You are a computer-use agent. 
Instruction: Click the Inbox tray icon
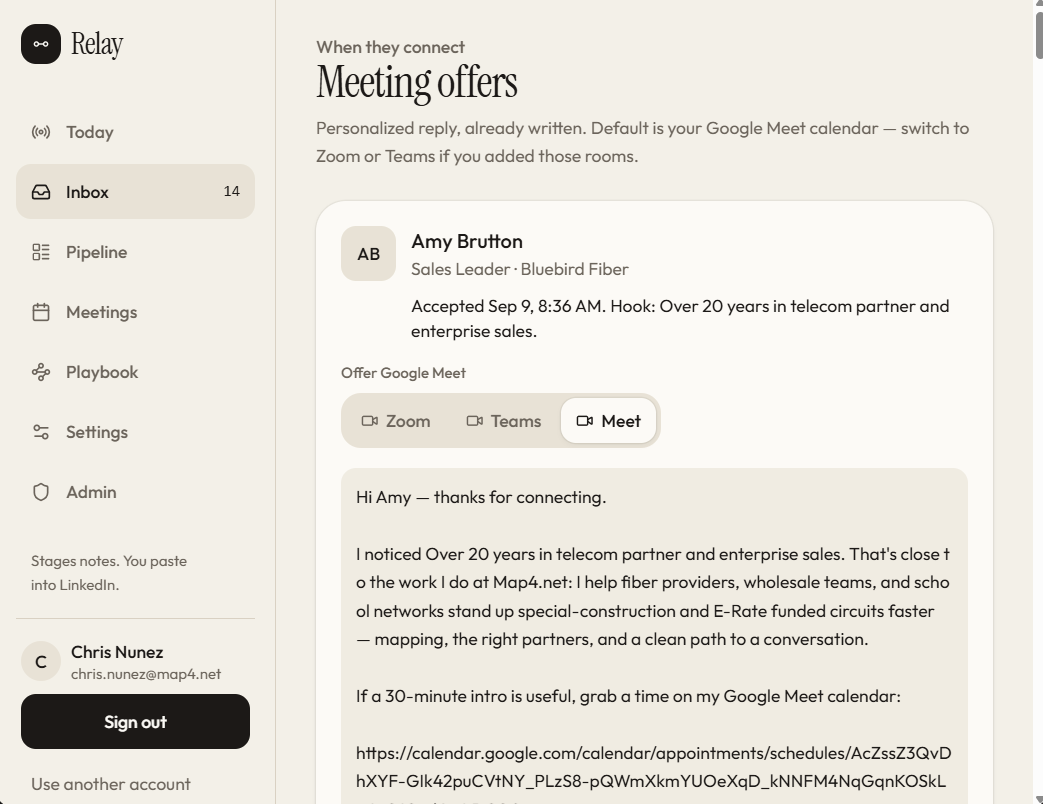[x=41, y=192]
